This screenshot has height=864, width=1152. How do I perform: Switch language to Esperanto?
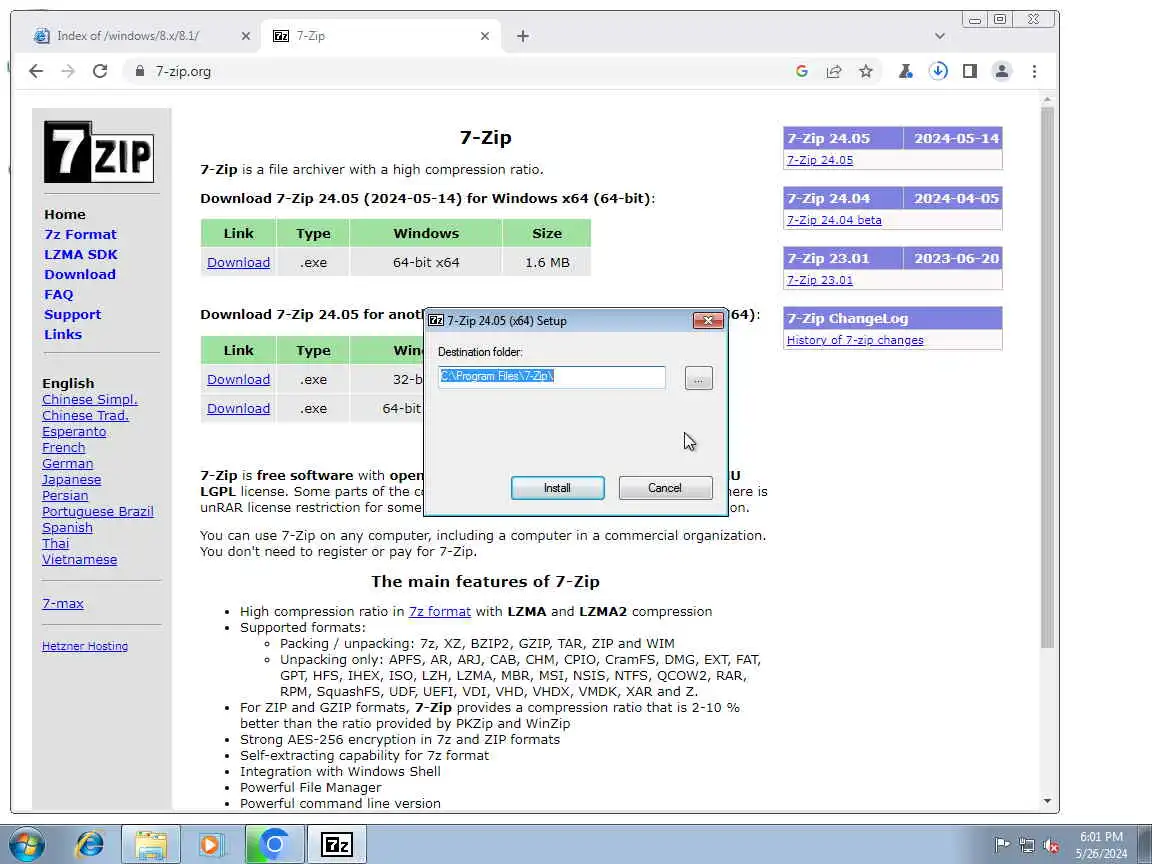74,431
